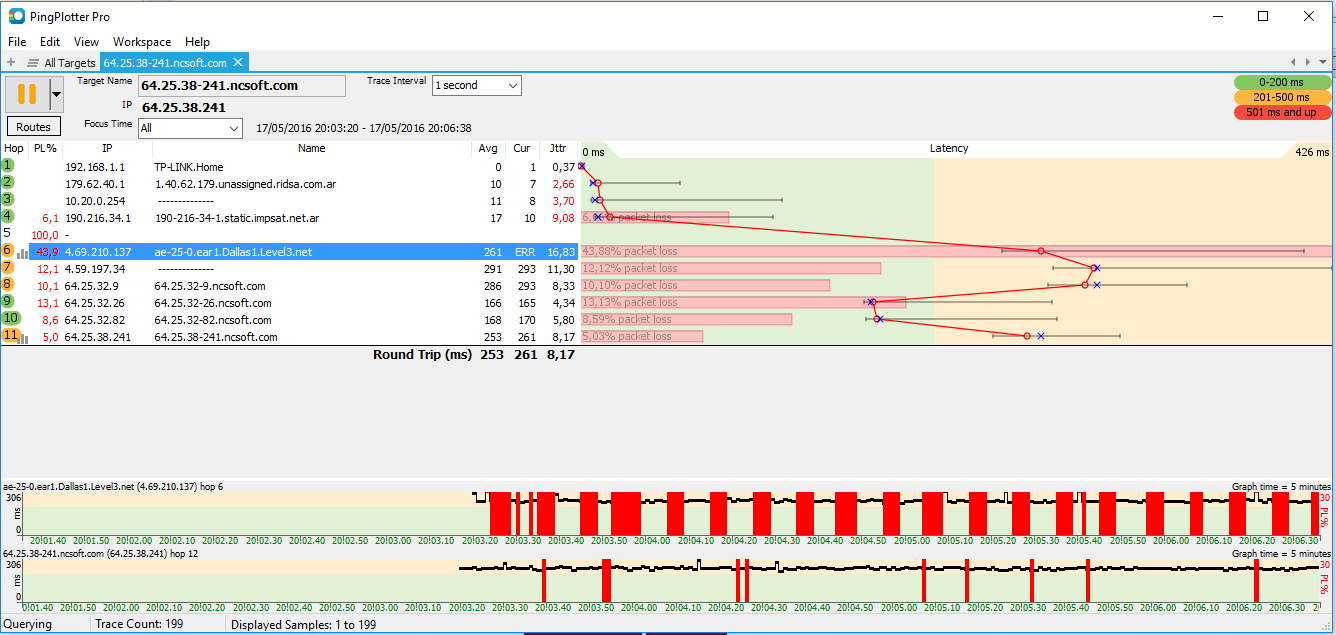Open the All Targets list icon
Viewport: 1336px width, 635px height.
(x=32, y=62)
